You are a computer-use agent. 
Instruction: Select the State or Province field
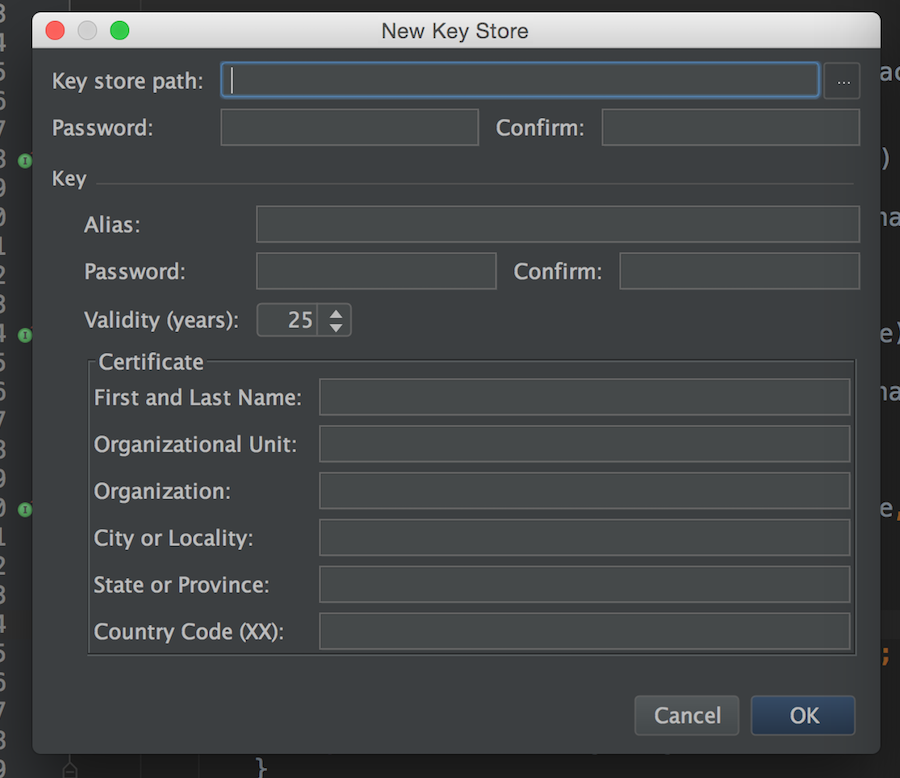pyautogui.click(x=584, y=584)
